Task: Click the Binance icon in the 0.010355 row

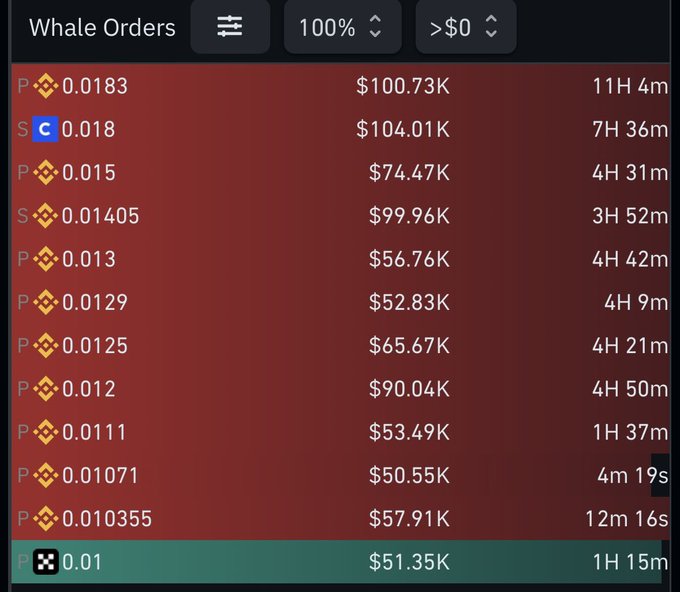Action: coord(46,519)
